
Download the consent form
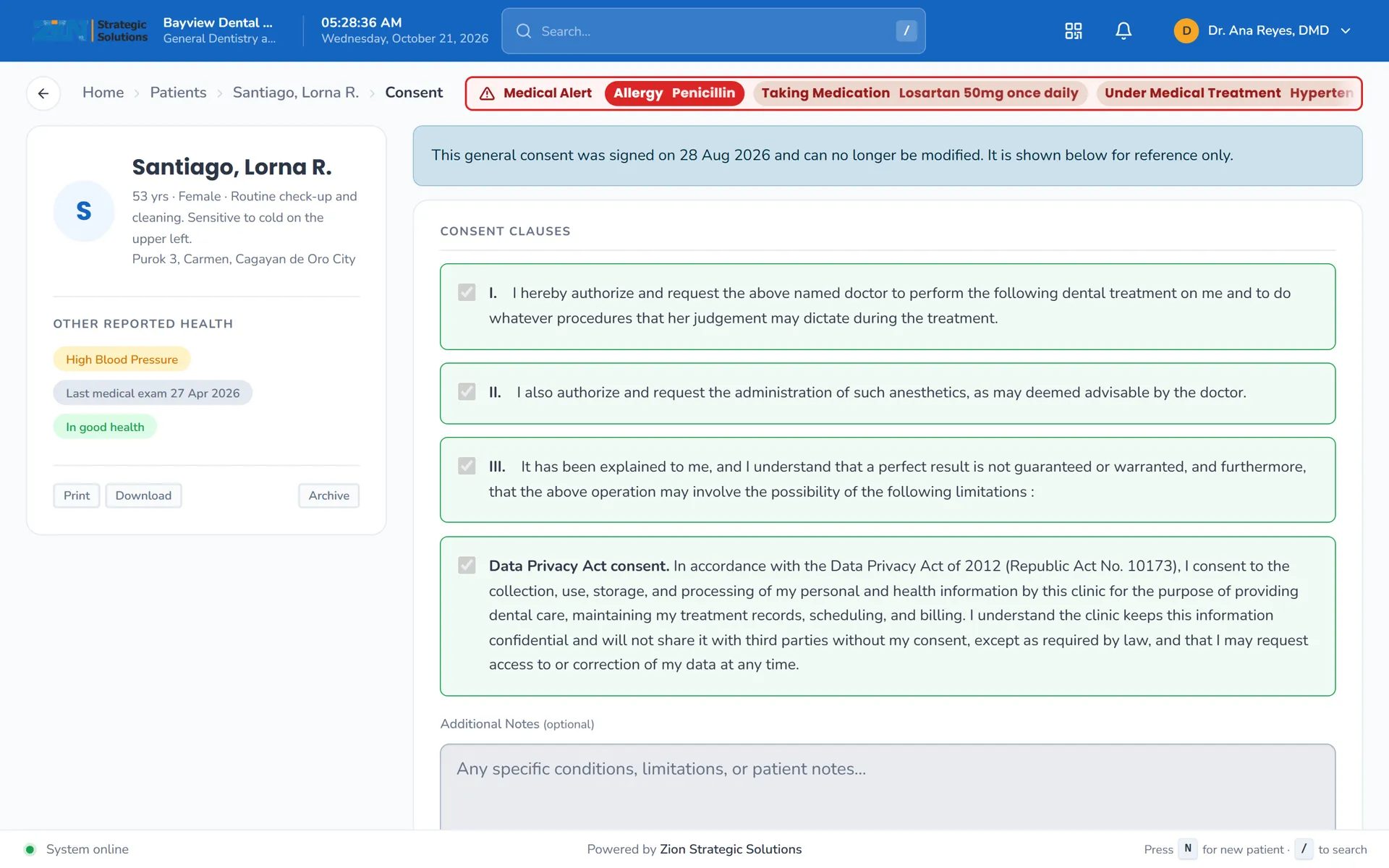click(143, 495)
